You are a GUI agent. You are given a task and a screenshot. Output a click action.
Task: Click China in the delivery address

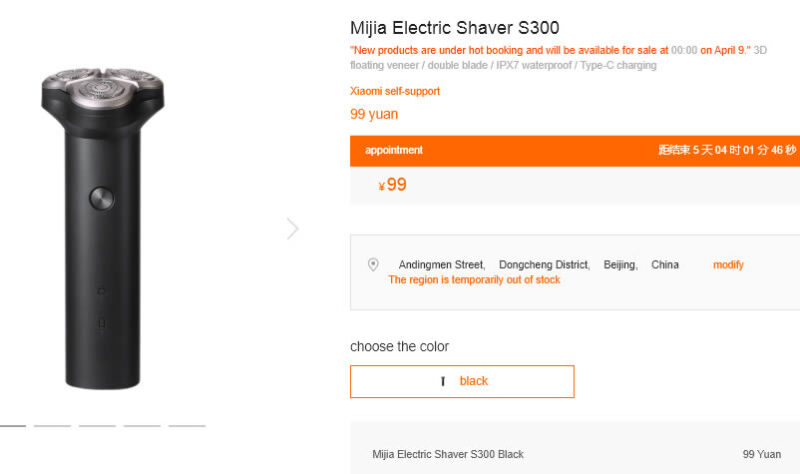(x=665, y=265)
